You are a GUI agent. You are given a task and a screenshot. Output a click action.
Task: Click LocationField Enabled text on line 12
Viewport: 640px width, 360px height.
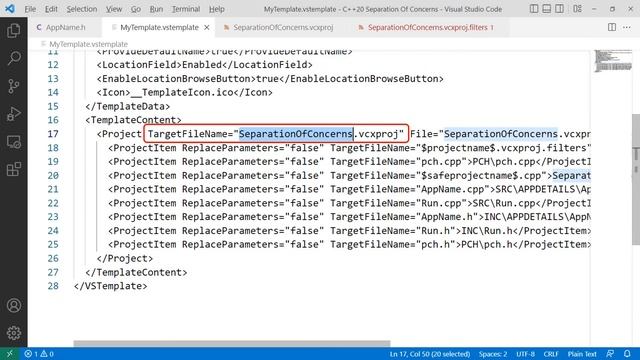[204, 64]
